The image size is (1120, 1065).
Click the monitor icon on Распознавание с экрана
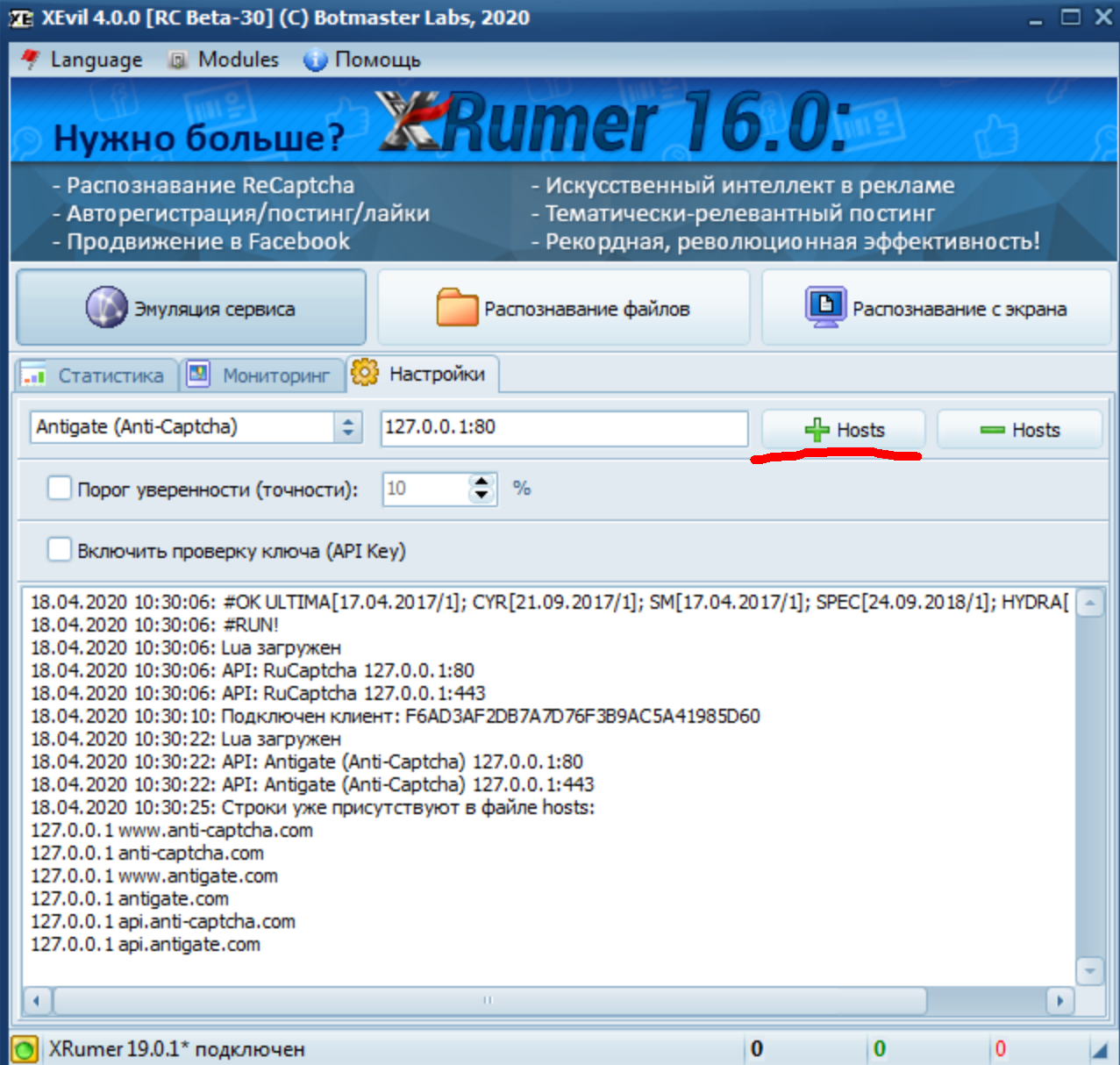(x=825, y=307)
